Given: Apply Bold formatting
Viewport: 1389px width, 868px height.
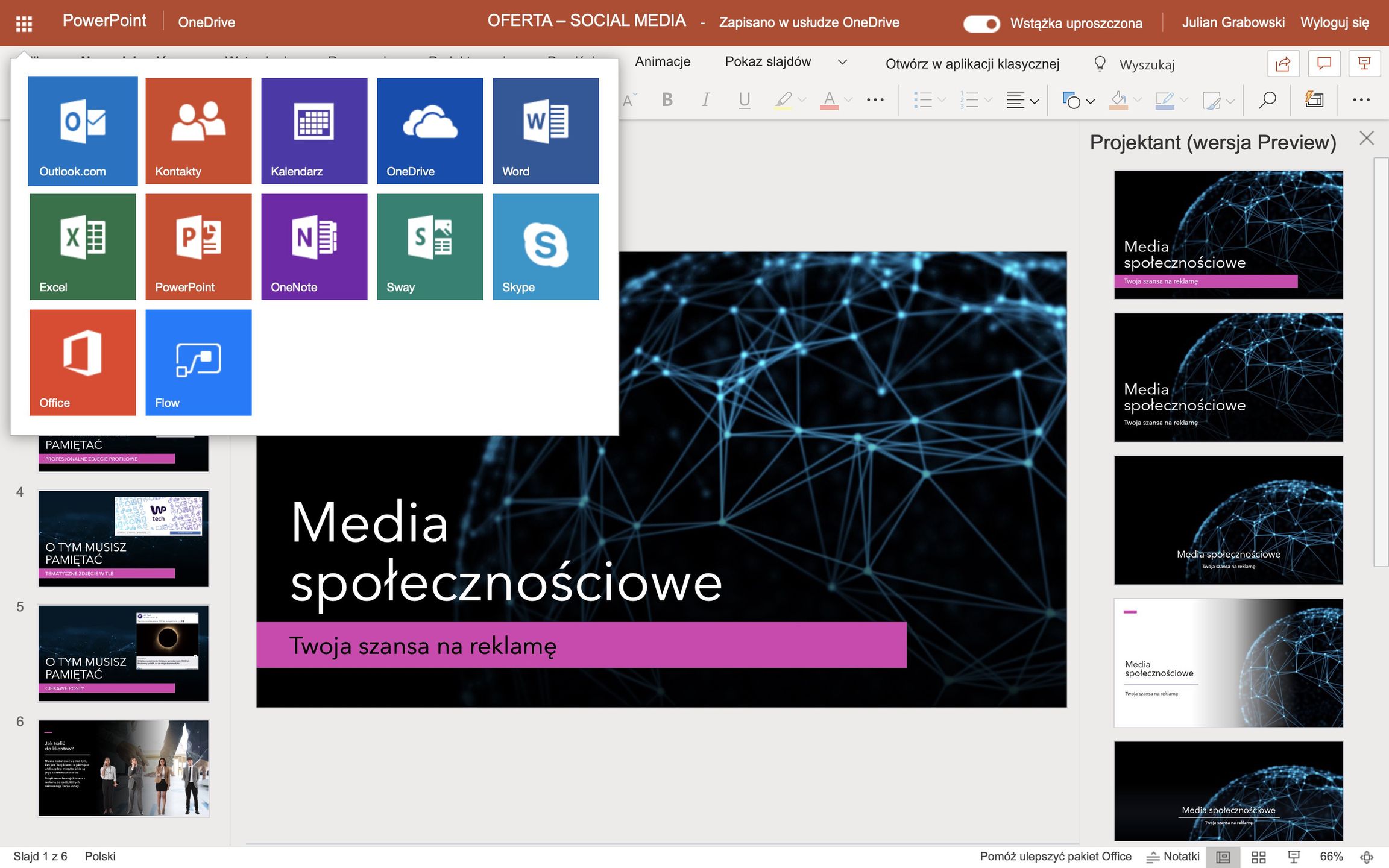Looking at the screenshot, I should [x=667, y=99].
